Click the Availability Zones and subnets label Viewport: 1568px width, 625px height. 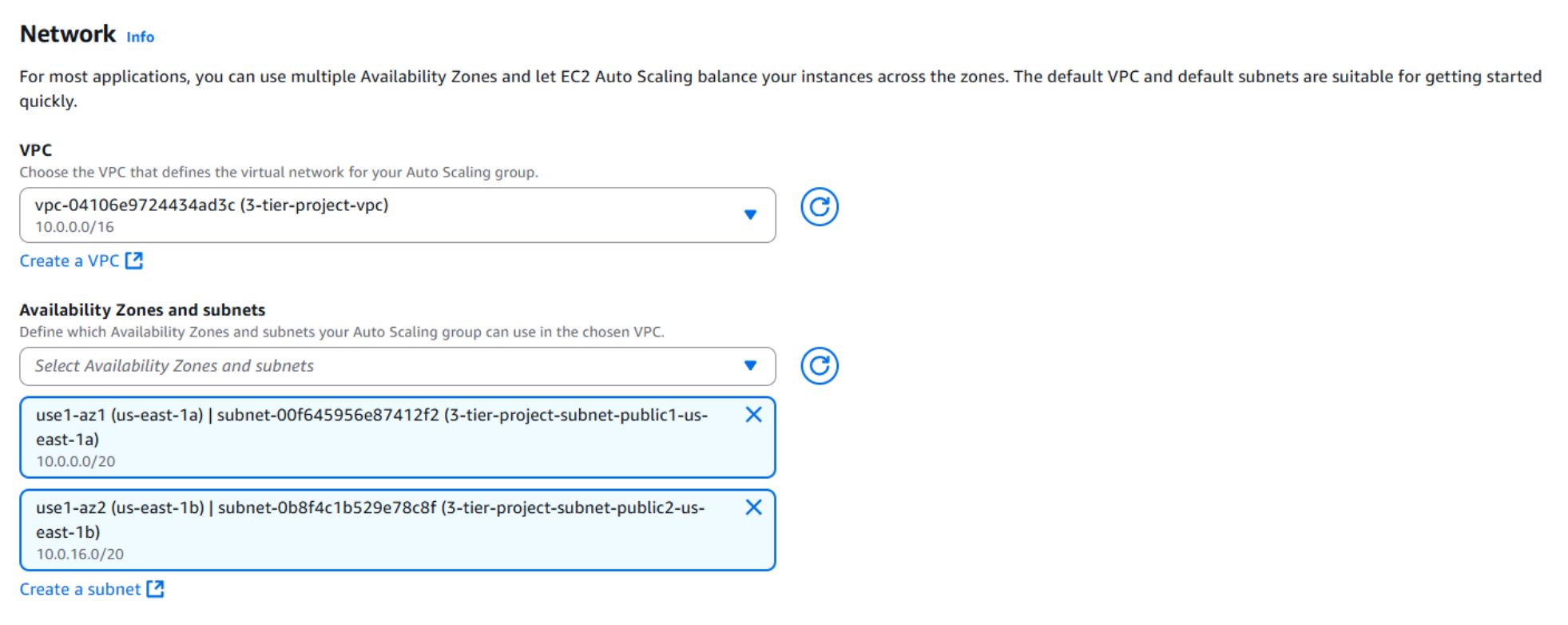[142, 310]
